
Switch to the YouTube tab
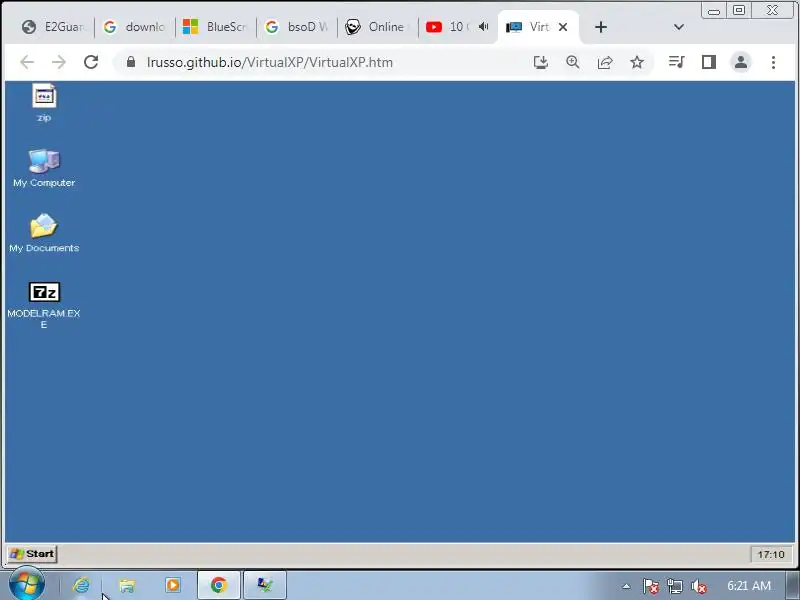[449, 27]
